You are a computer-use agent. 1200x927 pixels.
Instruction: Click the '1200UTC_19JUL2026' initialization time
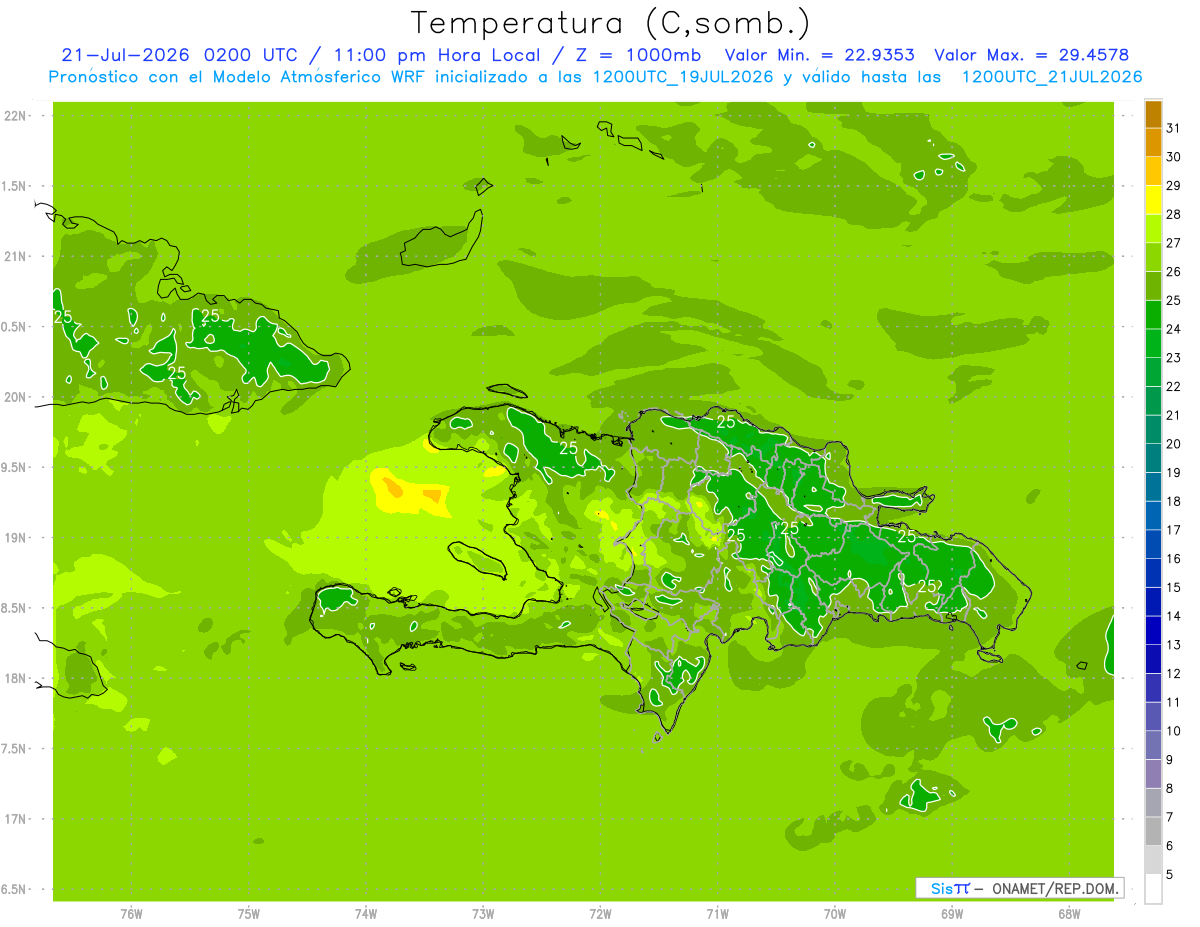point(684,77)
